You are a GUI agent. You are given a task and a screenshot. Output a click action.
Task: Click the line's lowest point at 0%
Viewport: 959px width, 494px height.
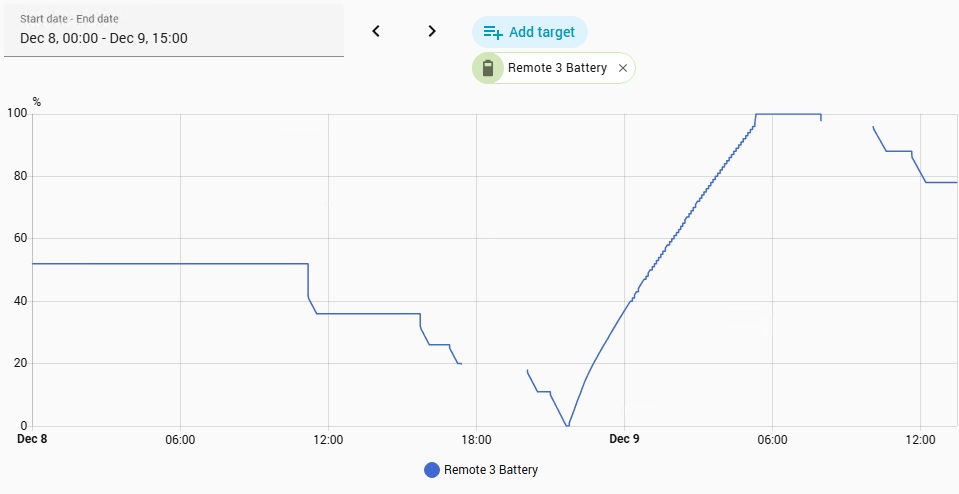point(567,426)
